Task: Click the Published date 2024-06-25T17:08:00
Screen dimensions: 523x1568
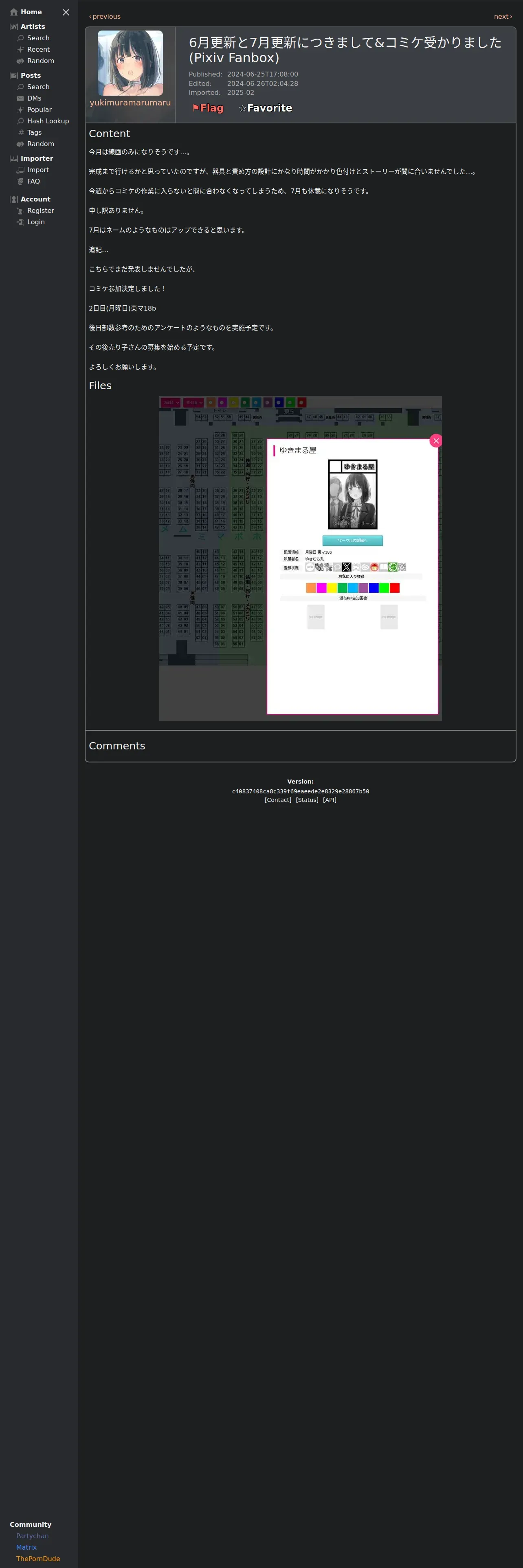Action: click(x=262, y=74)
